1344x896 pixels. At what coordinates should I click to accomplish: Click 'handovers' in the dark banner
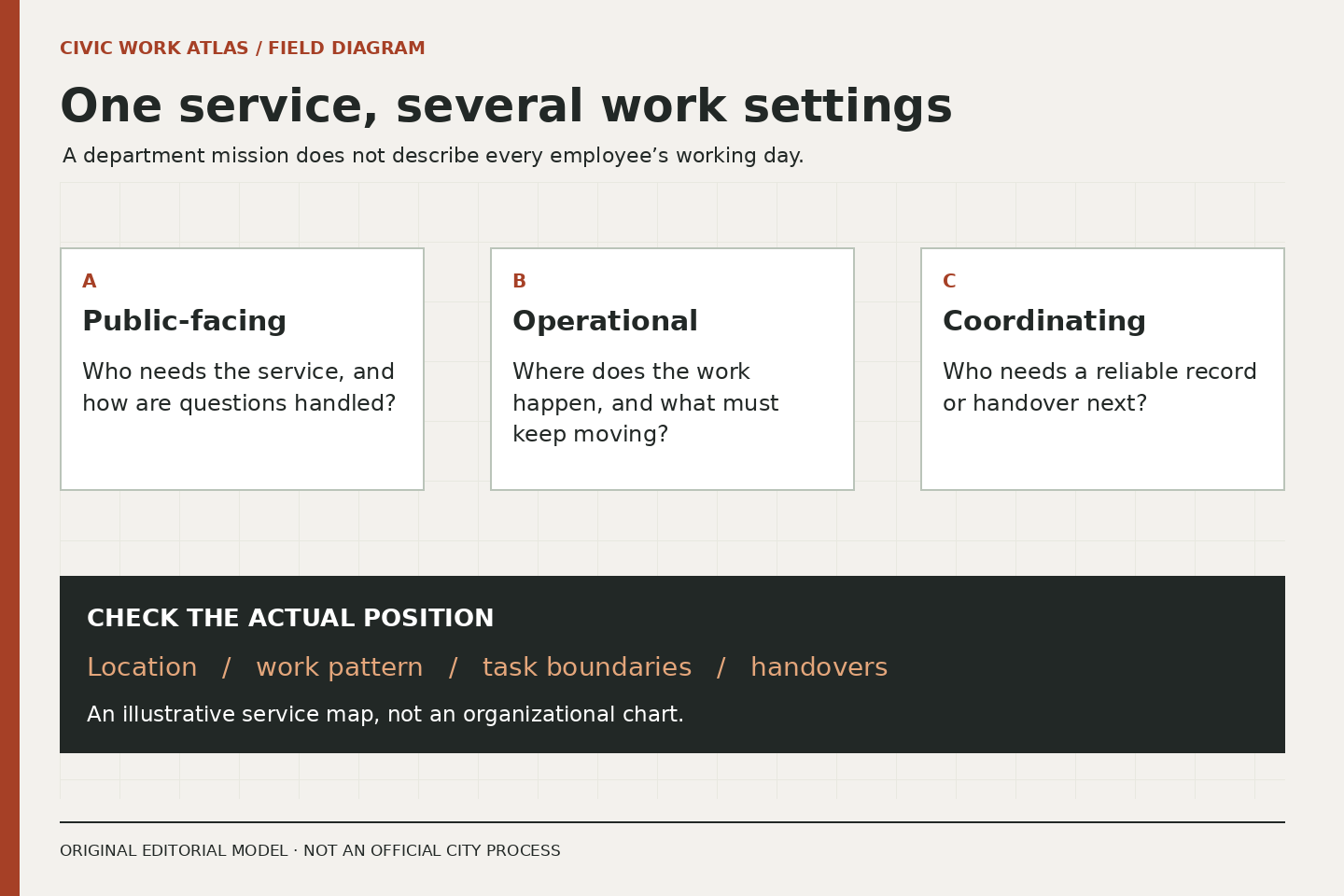[819, 667]
